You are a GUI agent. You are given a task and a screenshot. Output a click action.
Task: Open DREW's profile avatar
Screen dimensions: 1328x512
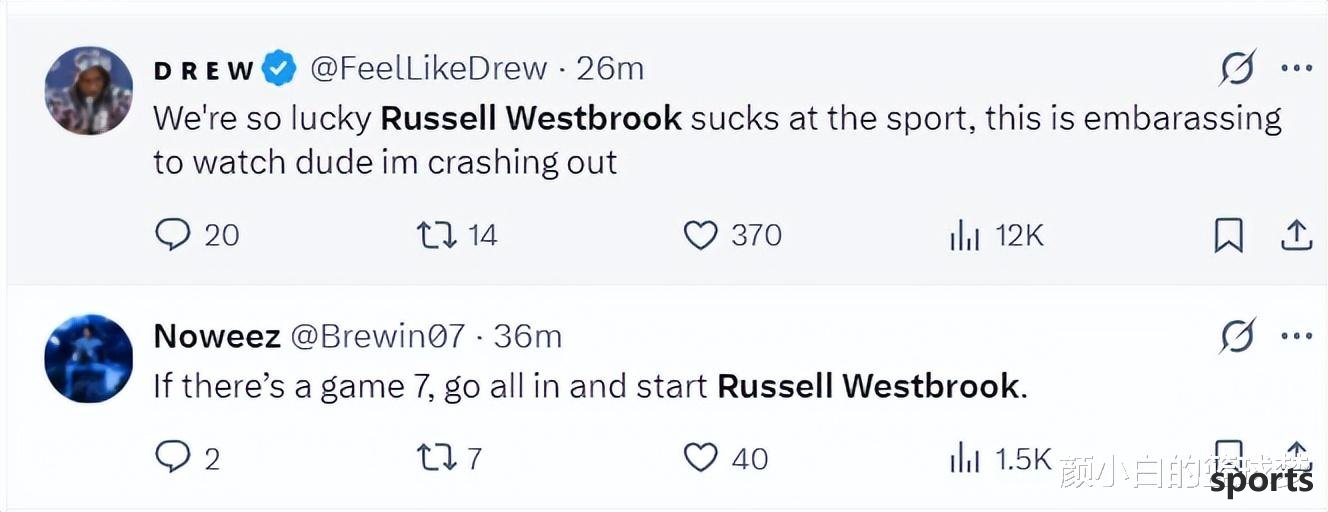pyautogui.click(x=89, y=90)
